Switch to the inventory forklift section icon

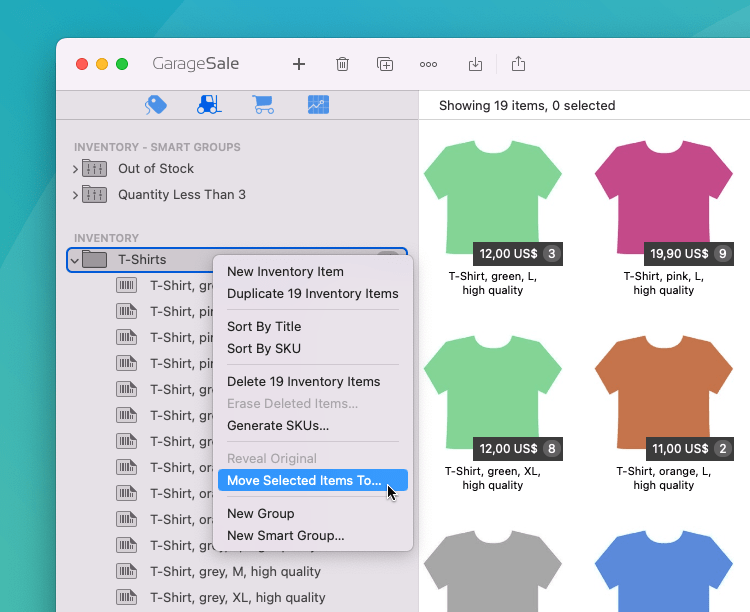[209, 105]
